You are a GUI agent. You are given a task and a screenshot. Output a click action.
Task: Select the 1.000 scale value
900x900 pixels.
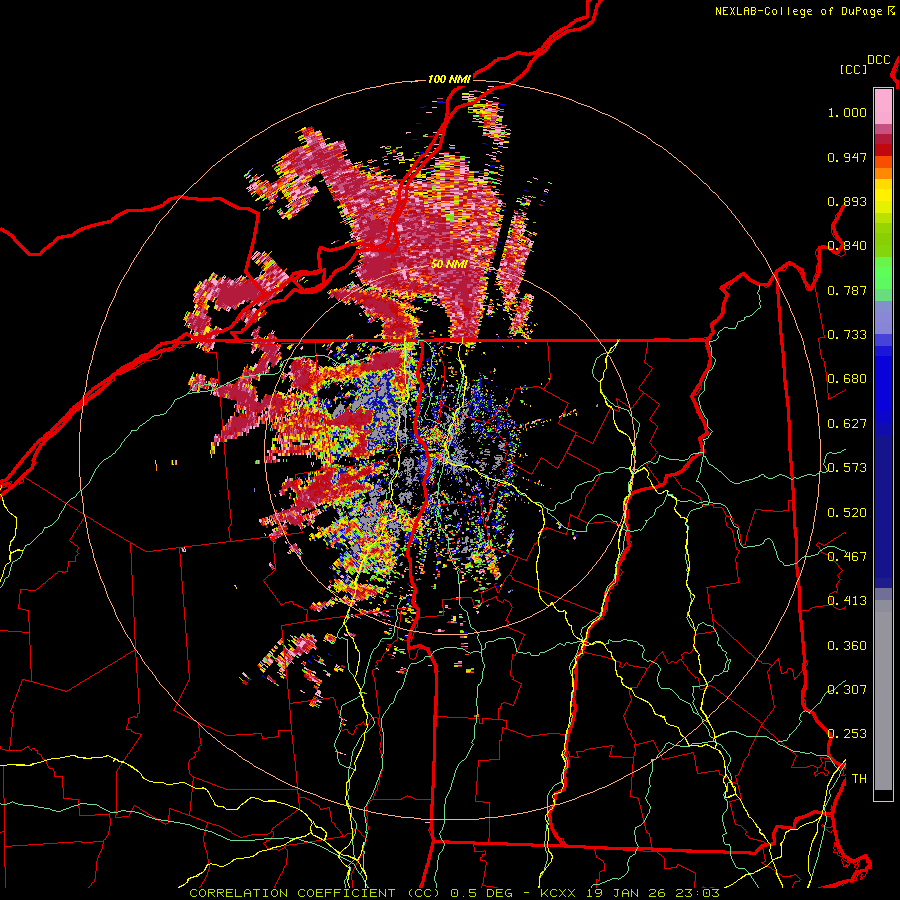click(x=847, y=112)
